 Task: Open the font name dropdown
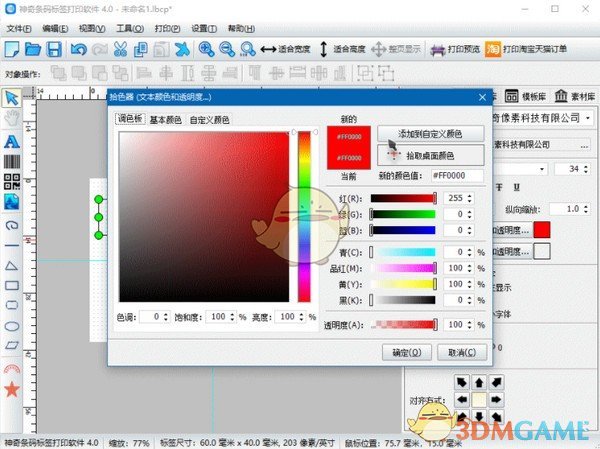pos(546,170)
